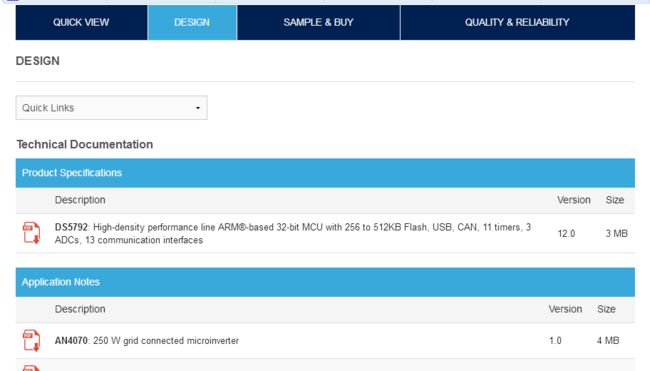650x371 pixels.
Task: Switch to SAMPLE & BUY tab
Action: pyautogui.click(x=318, y=22)
